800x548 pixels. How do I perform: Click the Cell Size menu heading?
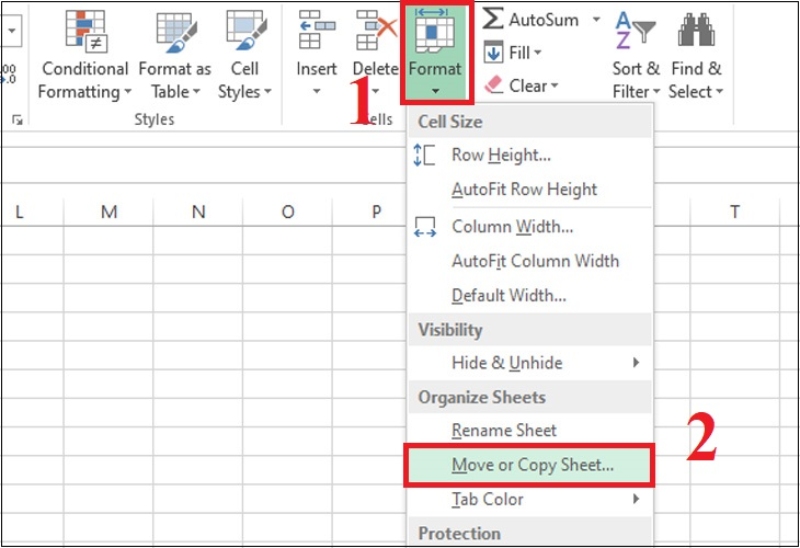(x=450, y=121)
